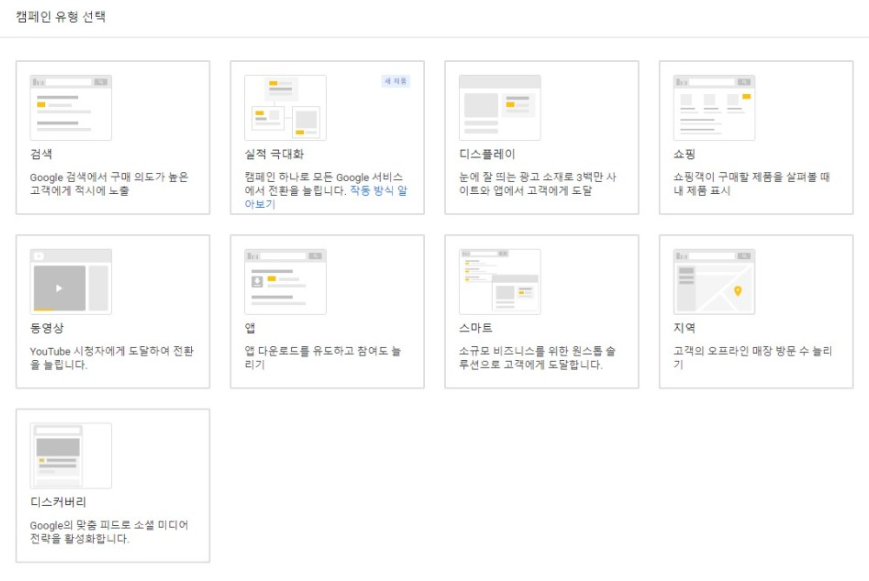
Task: Click the new-product badge on 실적 극대화 card
Action: pos(396,81)
